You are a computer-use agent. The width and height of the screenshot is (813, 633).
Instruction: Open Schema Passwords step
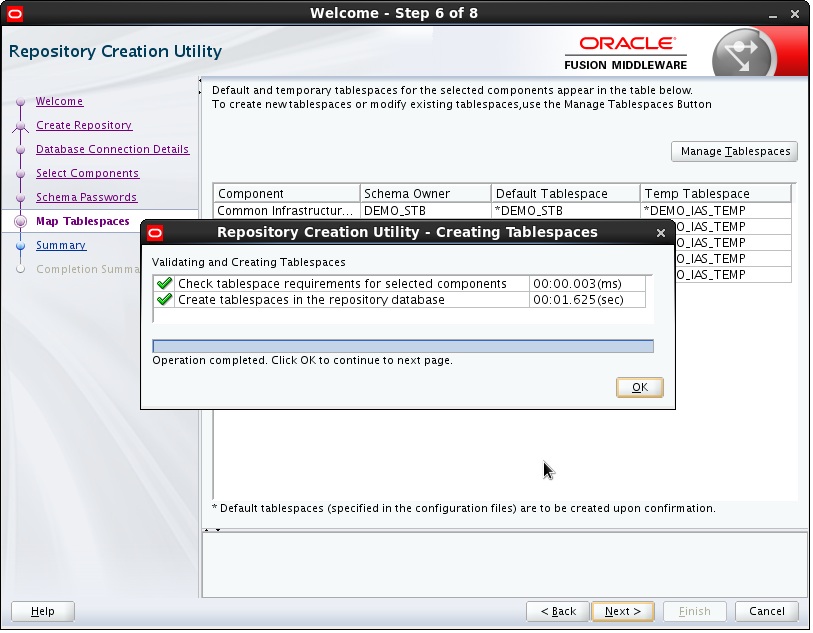(x=87, y=198)
